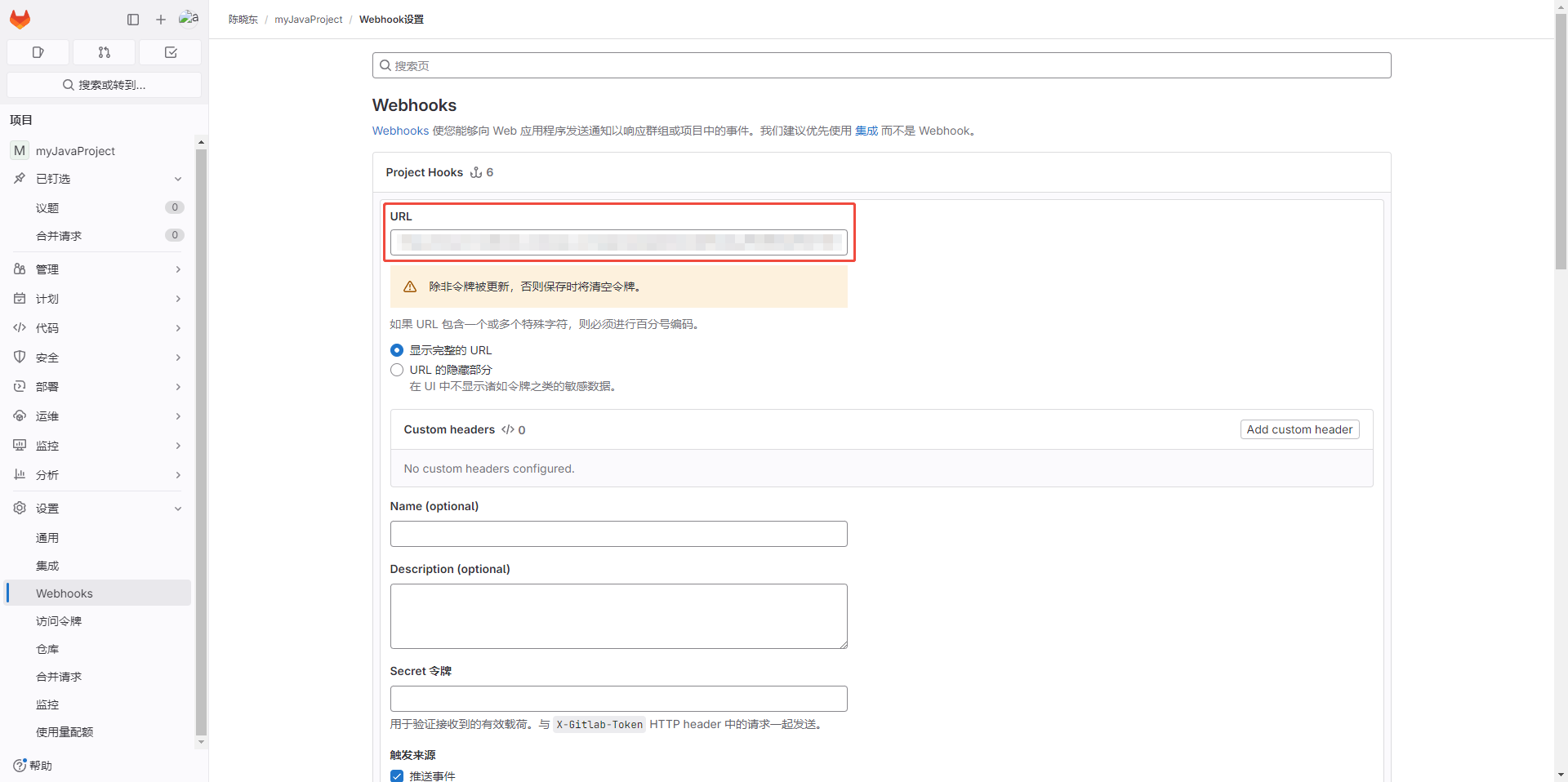Click the Secret 令牌 input field
1568x782 pixels.
[x=618, y=699]
